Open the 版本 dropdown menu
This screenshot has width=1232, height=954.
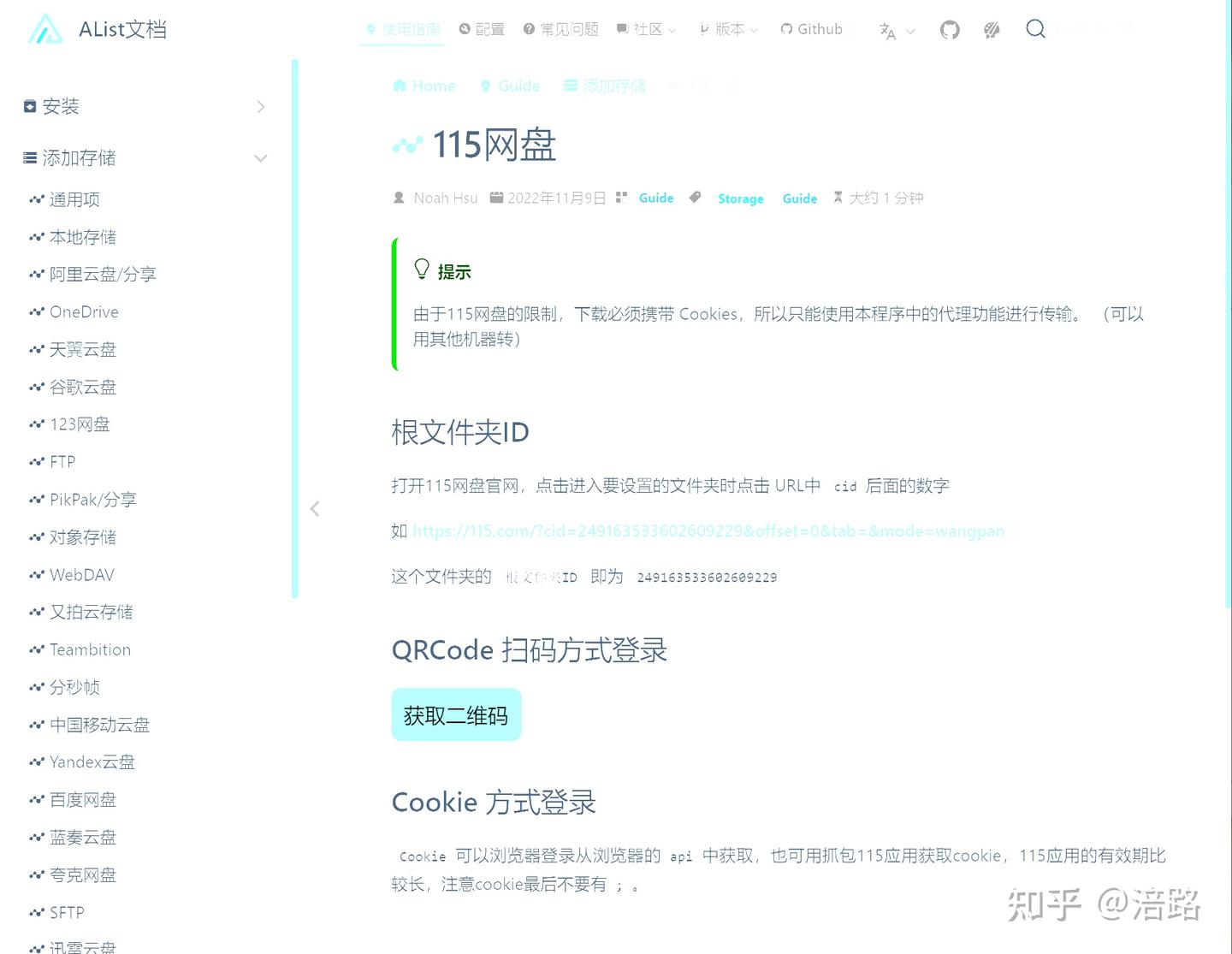[x=728, y=29]
